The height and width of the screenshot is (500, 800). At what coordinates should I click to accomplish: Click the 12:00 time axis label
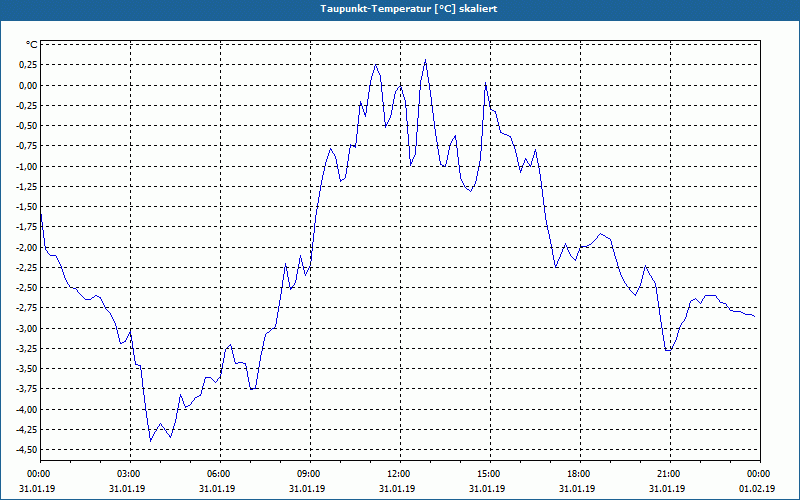(x=400, y=474)
